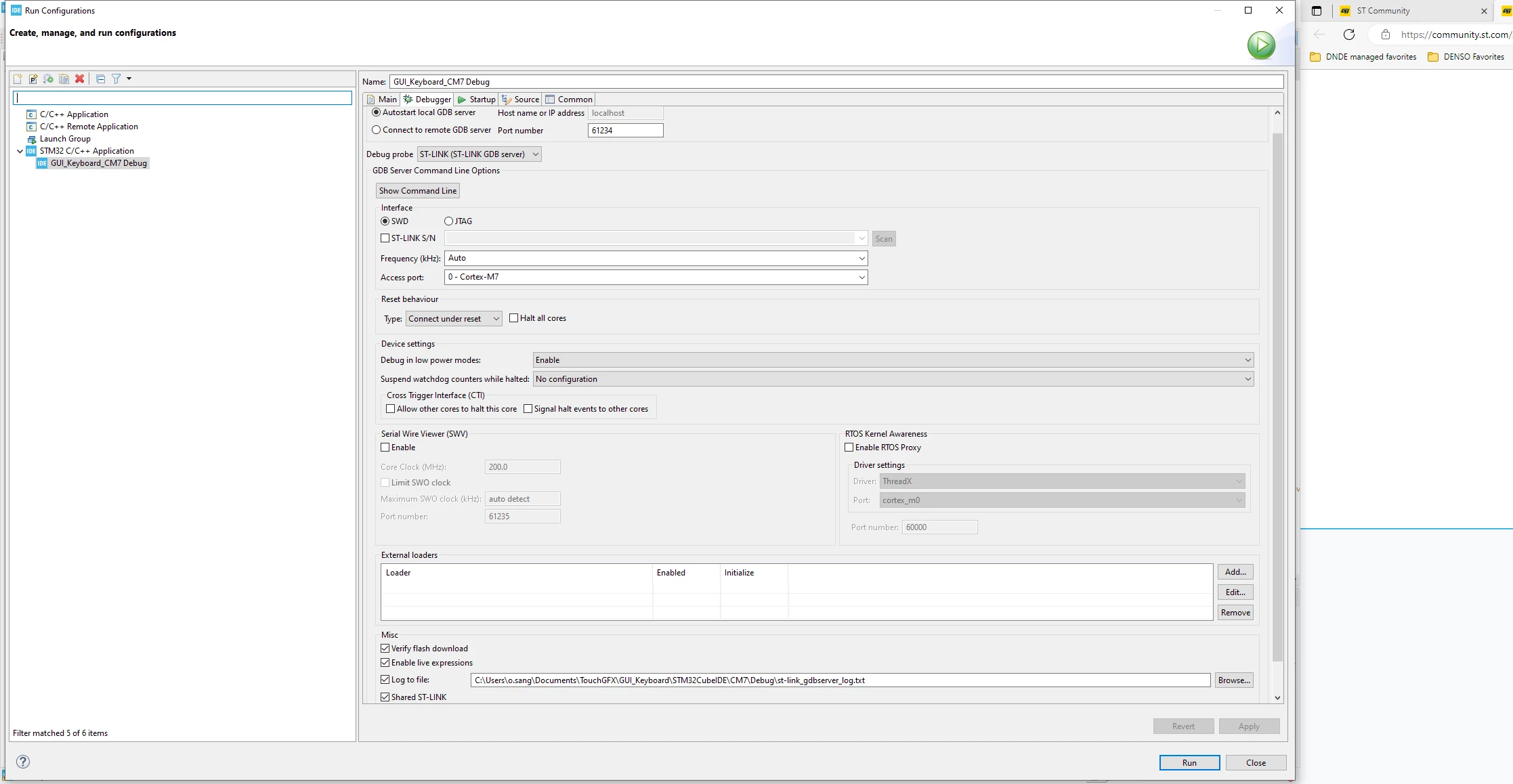Toggle the Halt all cores checkbox

click(514, 318)
